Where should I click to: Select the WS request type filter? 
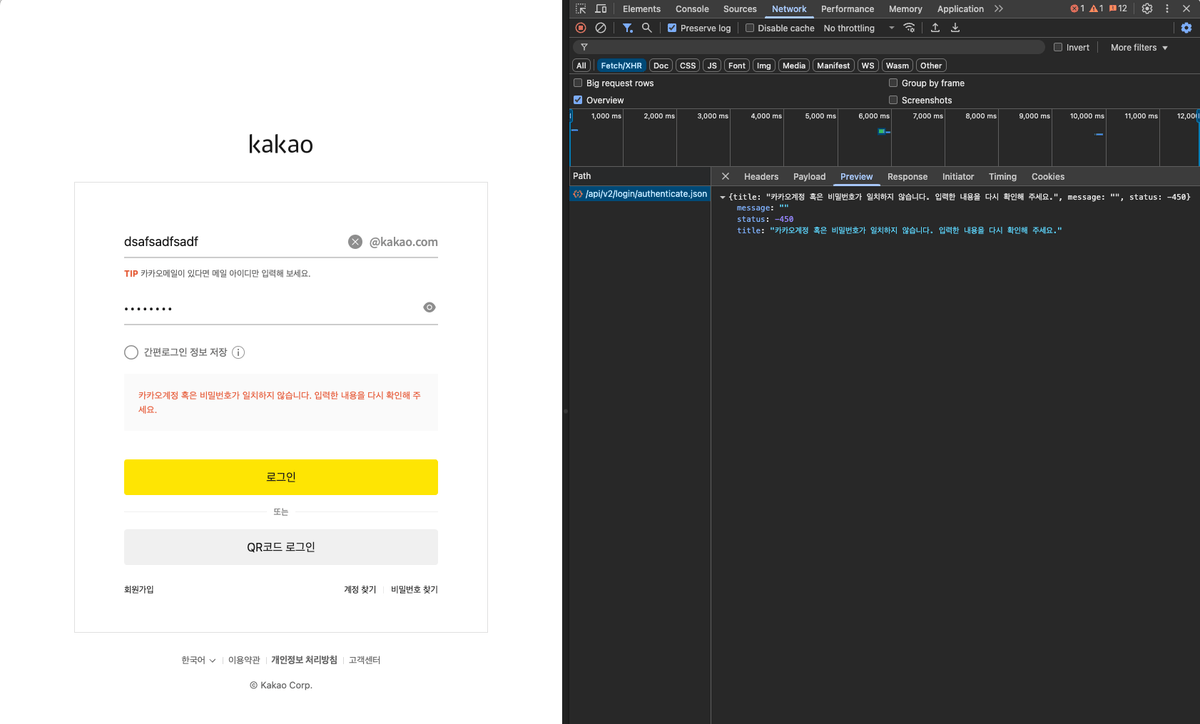click(868, 65)
